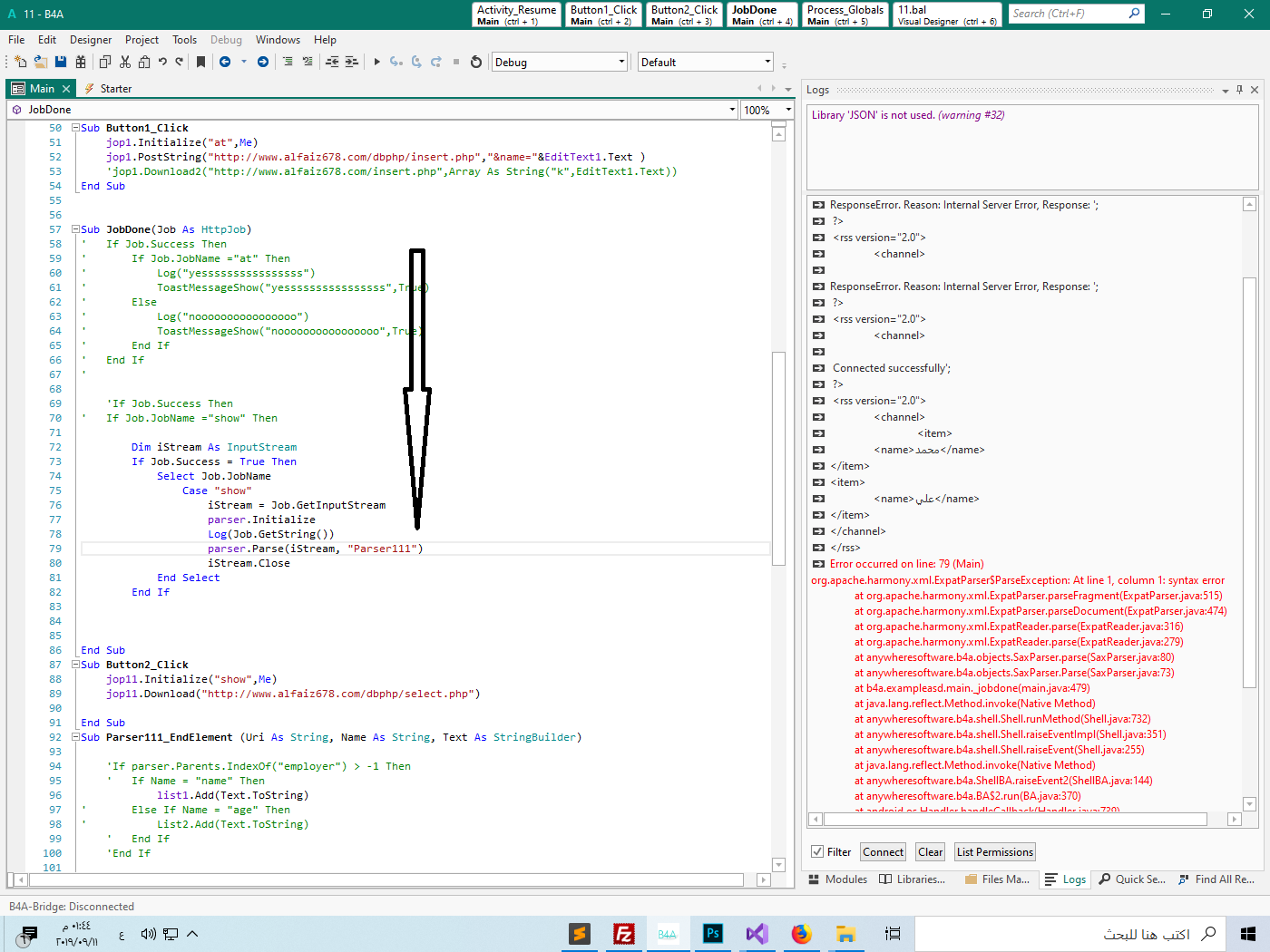Click the Navigate Backward blue arrow
Image resolution: width=1270 pixels, height=952 pixels.
click(x=225, y=62)
